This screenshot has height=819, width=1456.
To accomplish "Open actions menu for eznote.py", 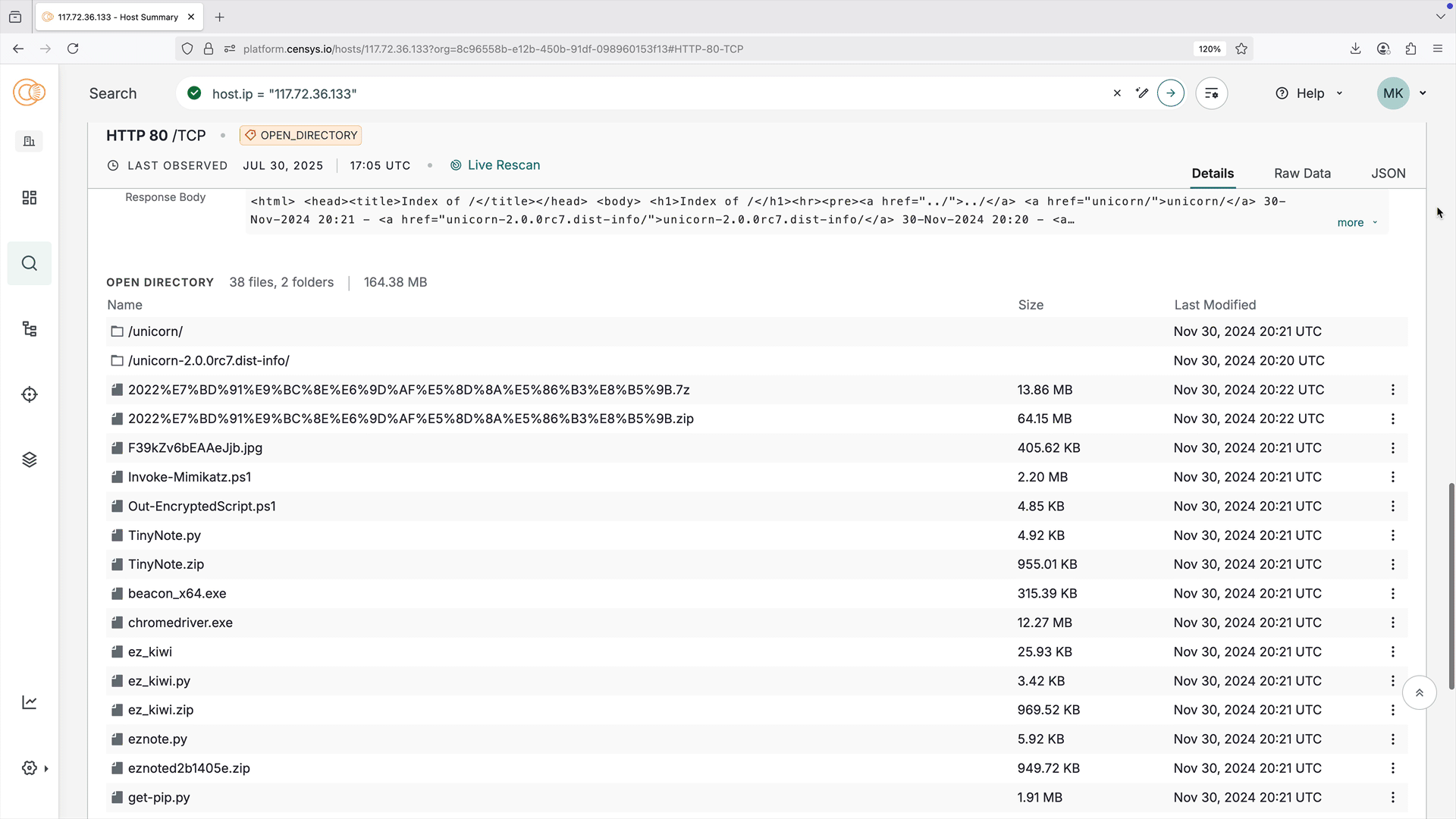I will [1393, 739].
